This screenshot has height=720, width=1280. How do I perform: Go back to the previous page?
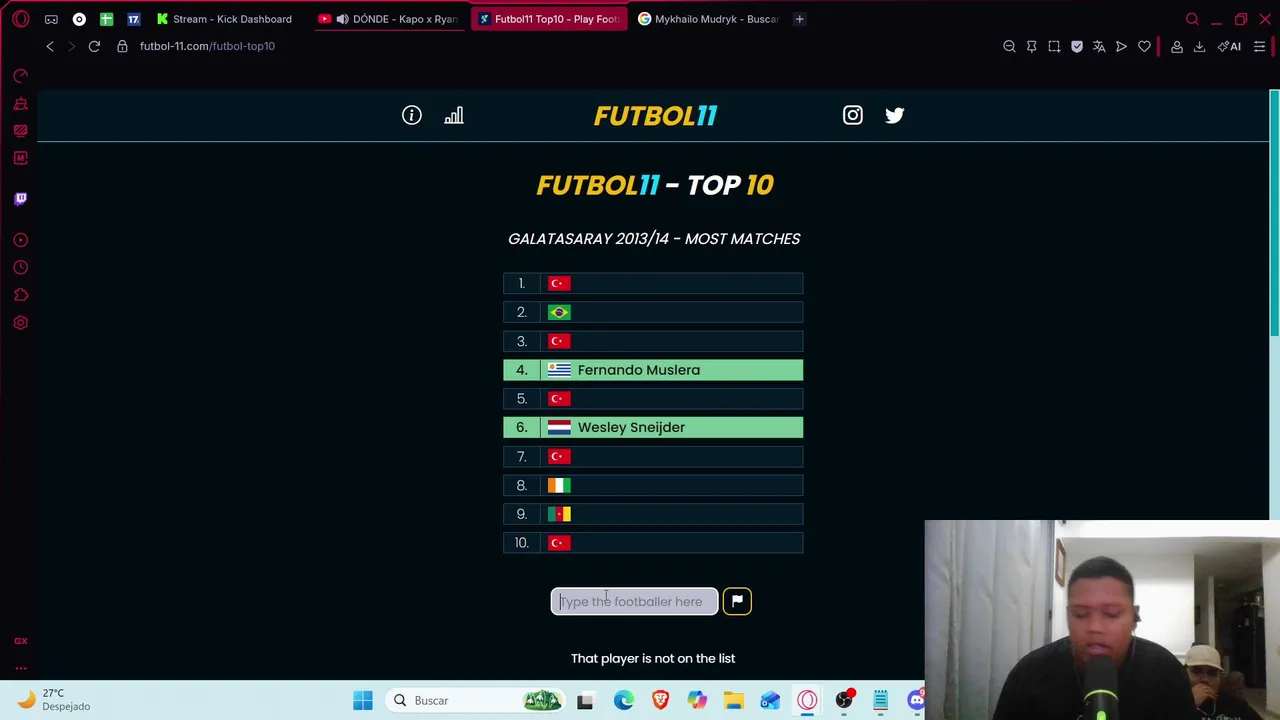(50, 46)
